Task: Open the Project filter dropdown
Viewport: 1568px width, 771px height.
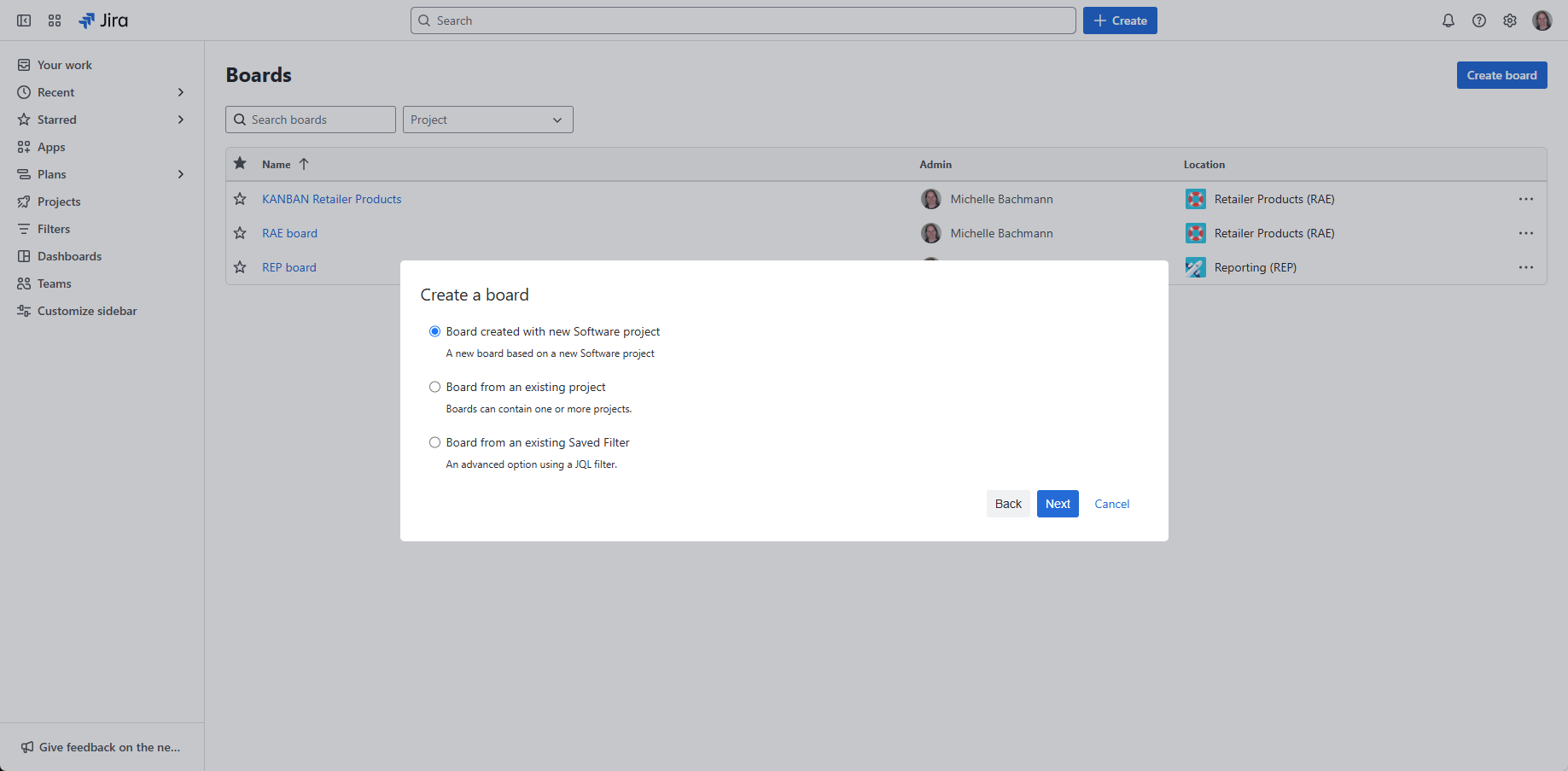Action: [x=487, y=120]
